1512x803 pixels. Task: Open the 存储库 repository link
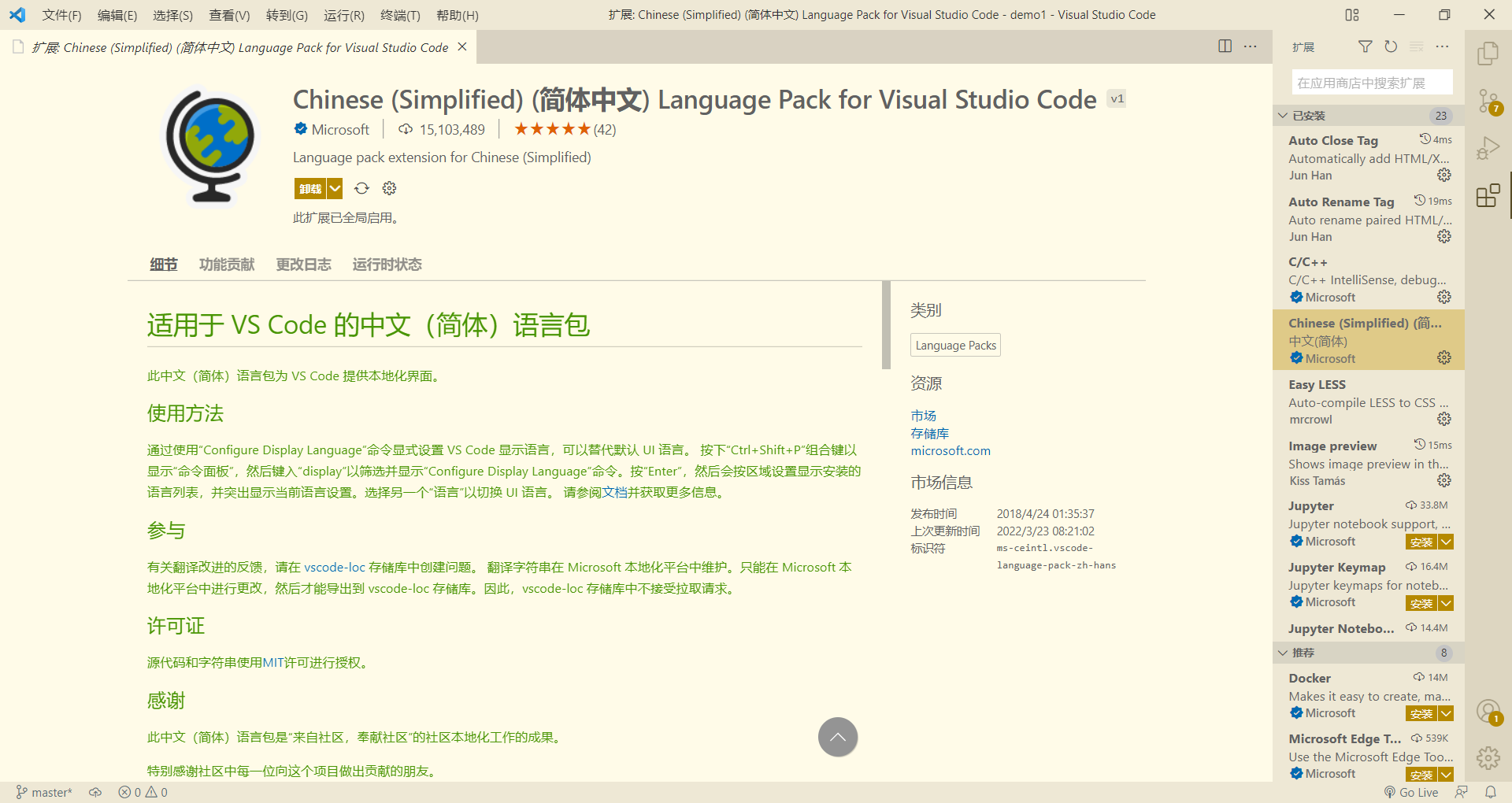[x=929, y=433]
